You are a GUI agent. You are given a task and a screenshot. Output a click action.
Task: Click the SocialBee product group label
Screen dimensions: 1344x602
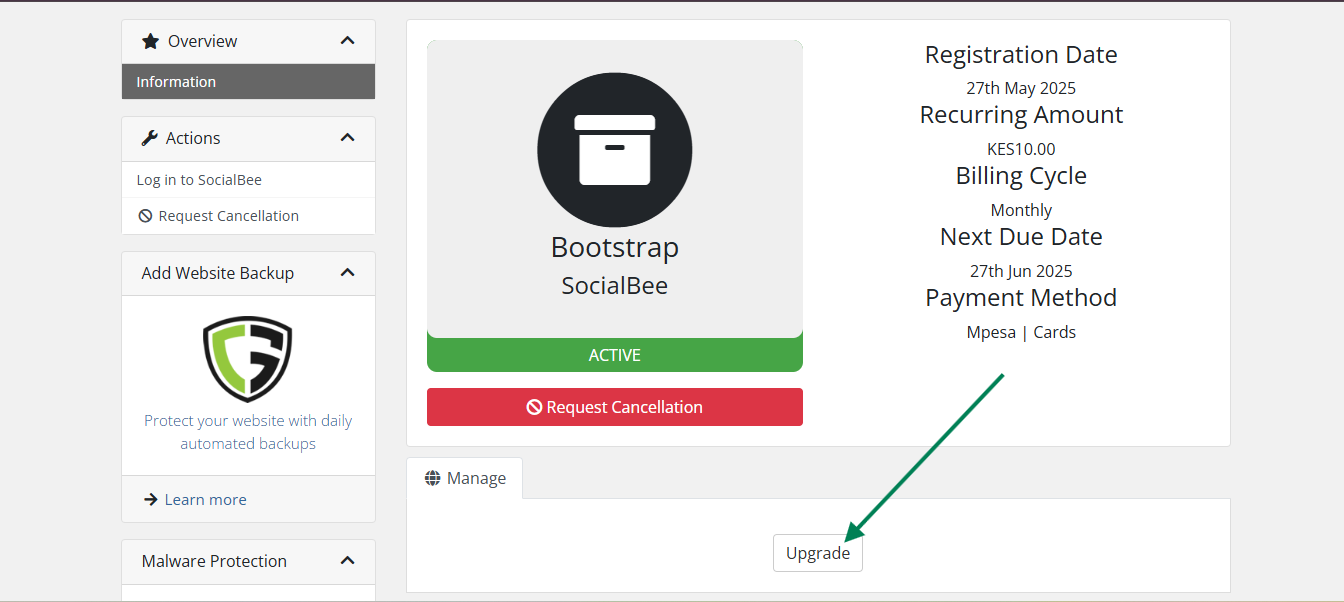[615, 286]
